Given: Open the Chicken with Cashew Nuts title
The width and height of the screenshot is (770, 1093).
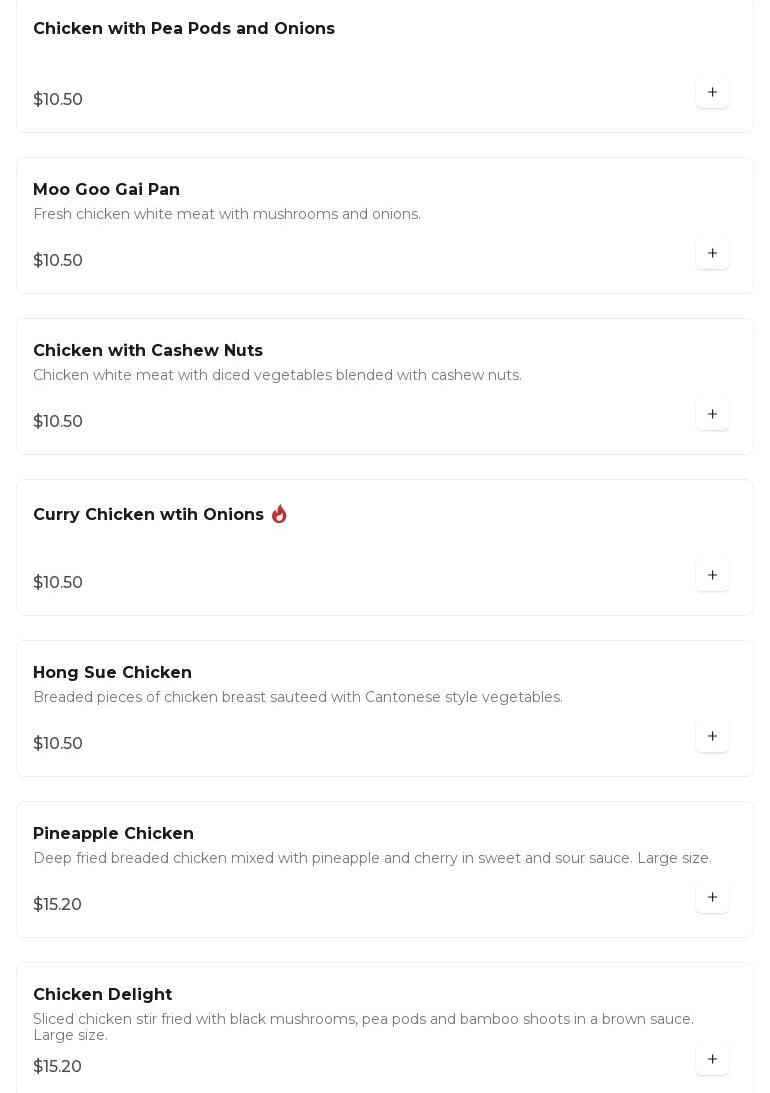Looking at the screenshot, I should [x=148, y=351].
